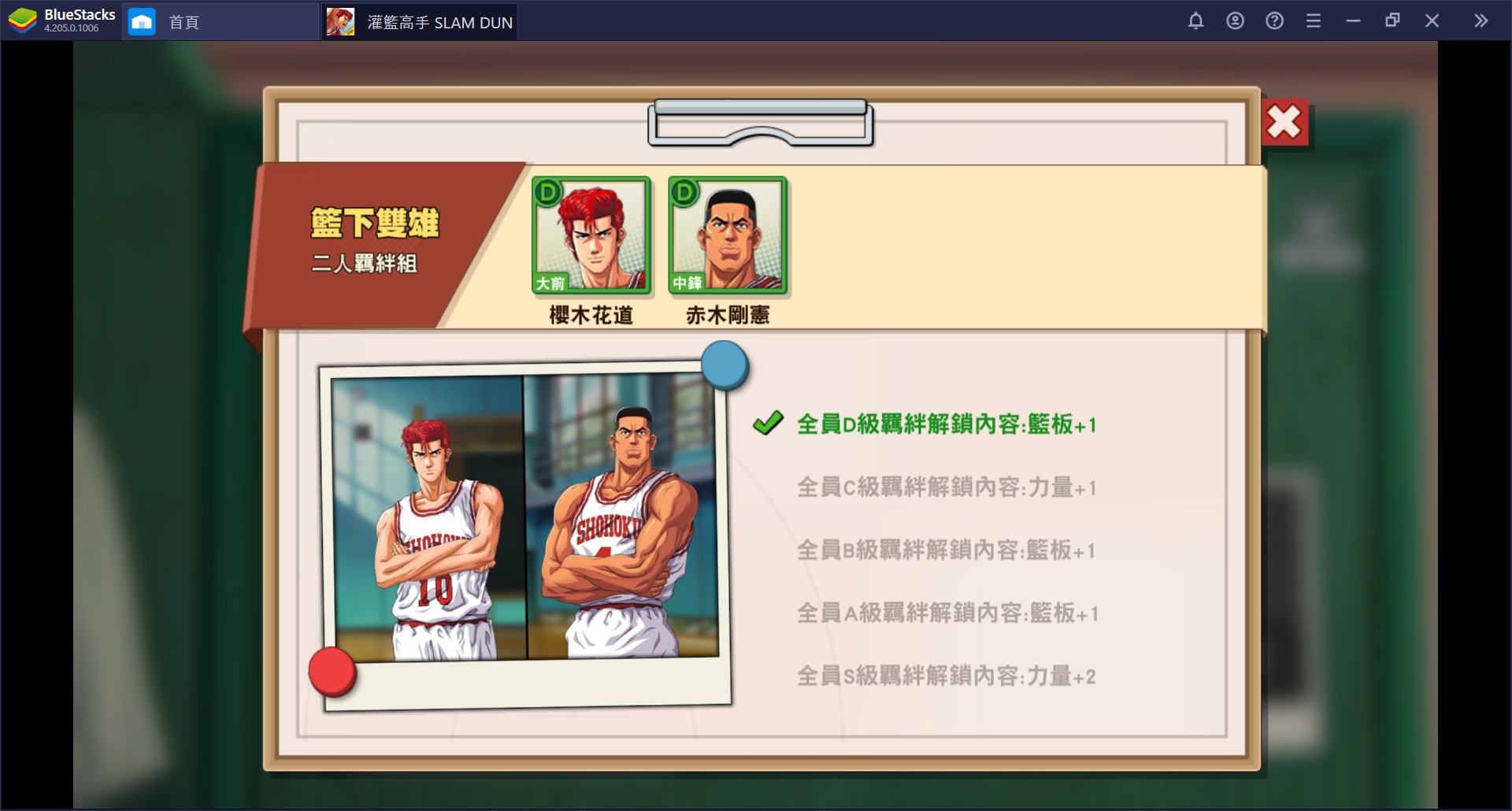Click the 二人羈絆組 subtitle
This screenshot has width=1512, height=811.
[x=364, y=263]
